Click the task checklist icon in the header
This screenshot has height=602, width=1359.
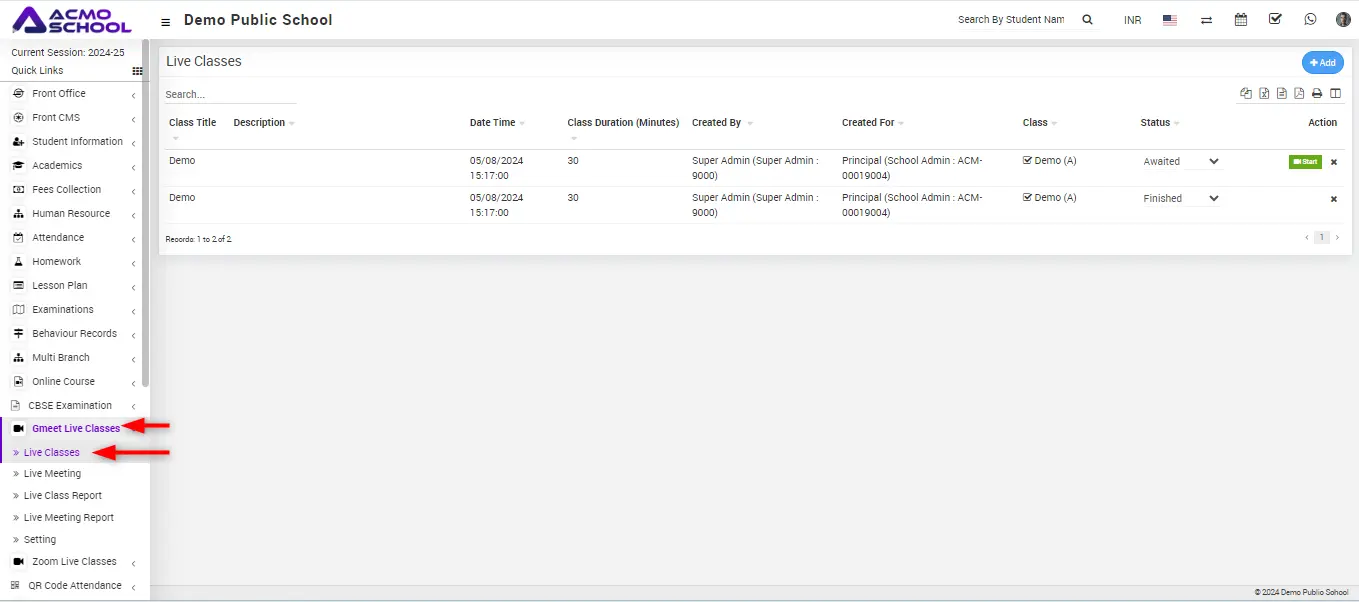1275,19
